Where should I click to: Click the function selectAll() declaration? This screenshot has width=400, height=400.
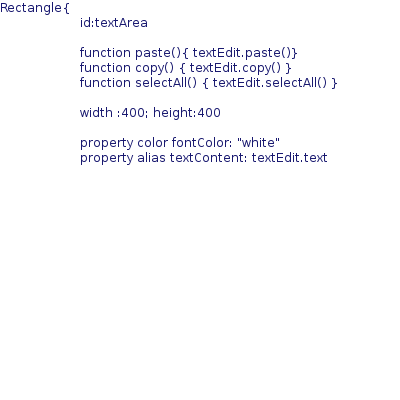click(138, 83)
